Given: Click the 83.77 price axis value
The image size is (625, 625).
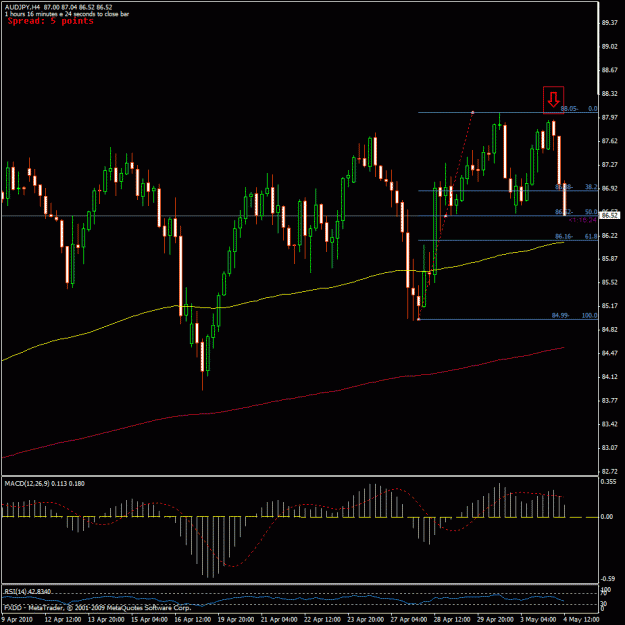Looking at the screenshot, I should coord(609,400).
